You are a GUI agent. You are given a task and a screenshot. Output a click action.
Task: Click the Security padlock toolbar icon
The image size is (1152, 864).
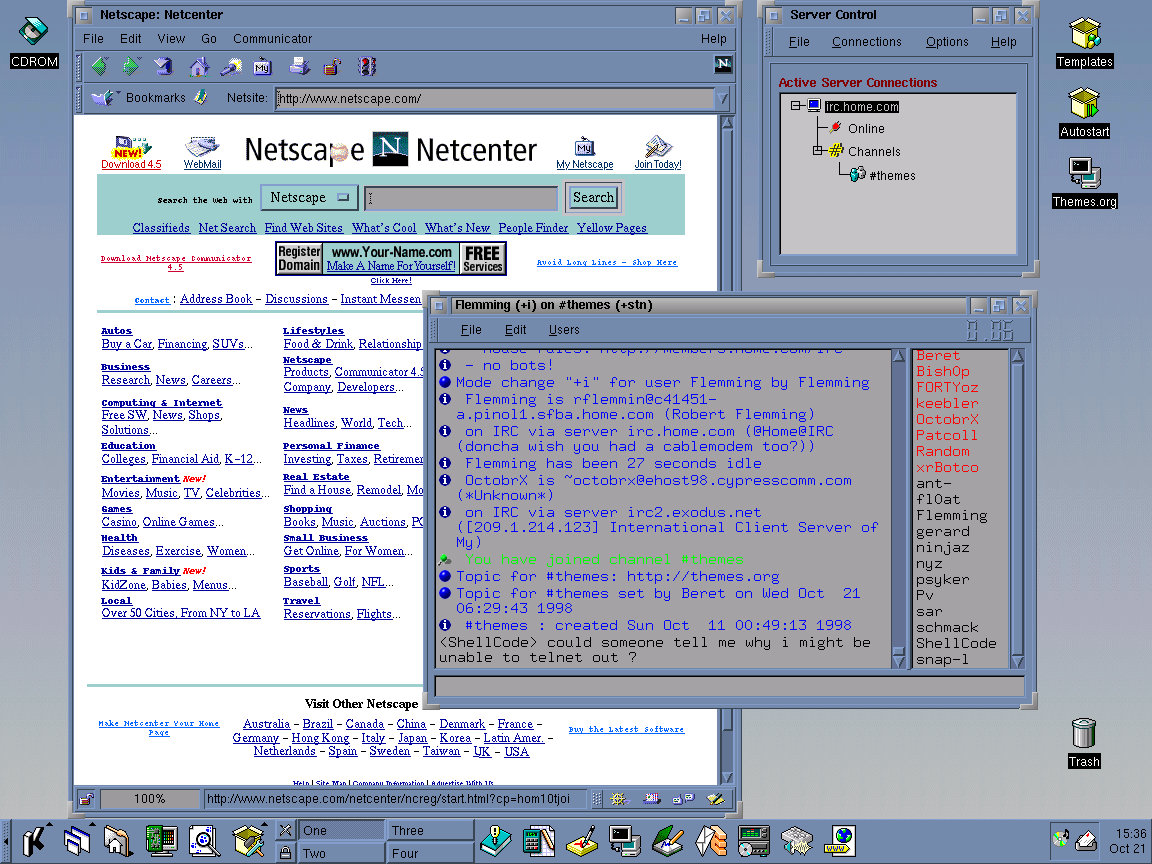[333, 67]
